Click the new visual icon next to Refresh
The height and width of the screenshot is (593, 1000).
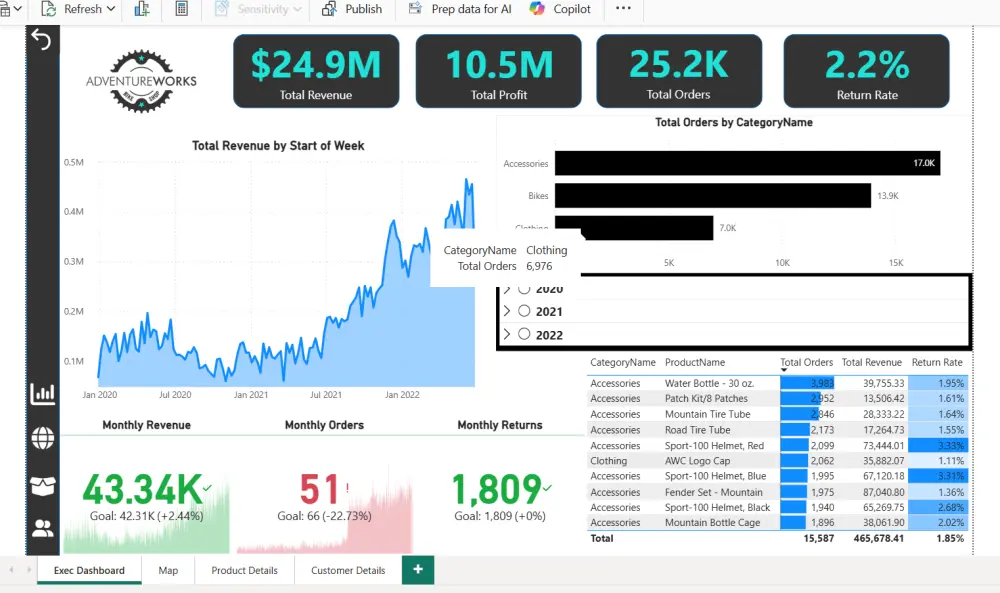point(142,9)
